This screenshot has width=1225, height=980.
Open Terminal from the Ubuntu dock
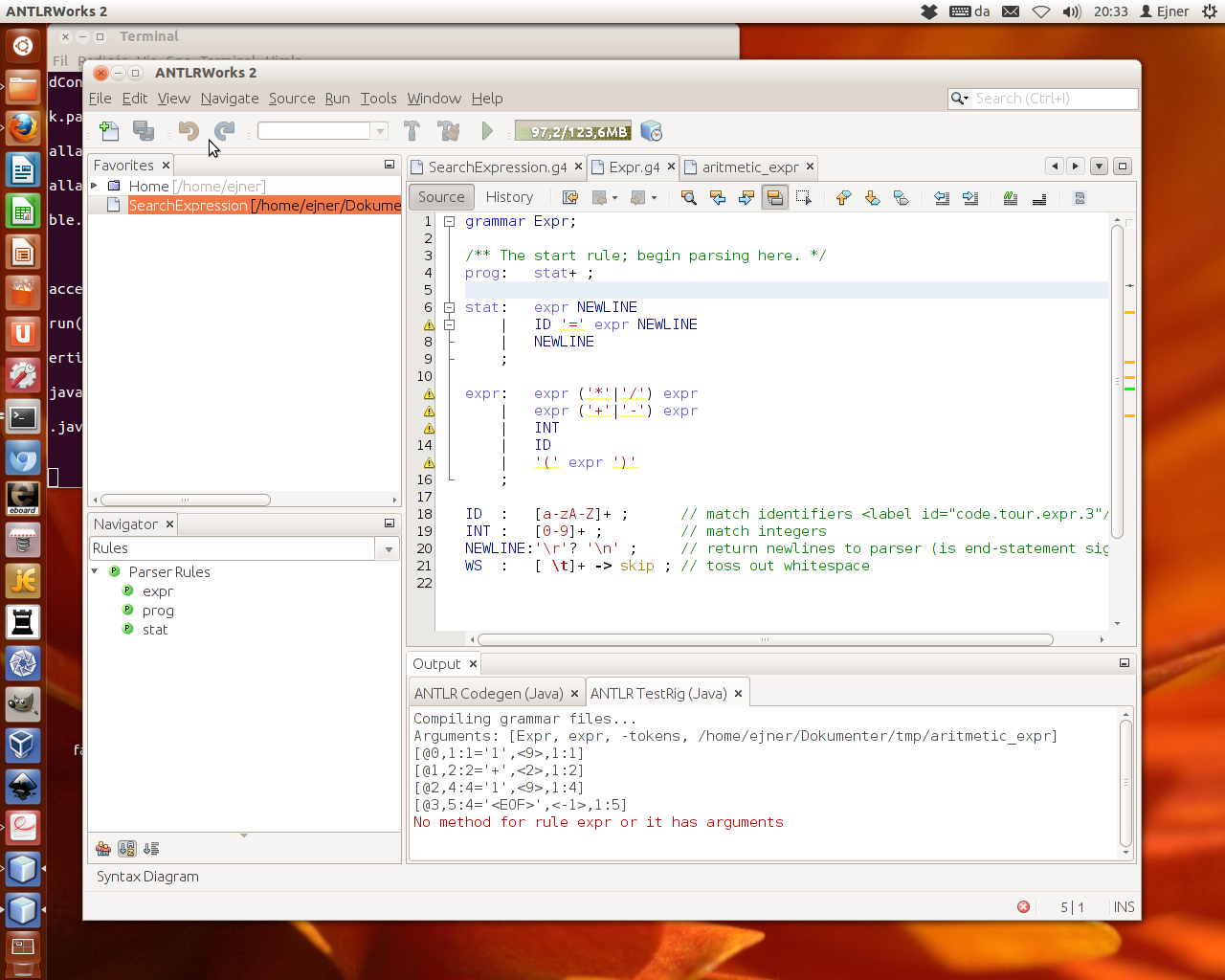[23, 417]
